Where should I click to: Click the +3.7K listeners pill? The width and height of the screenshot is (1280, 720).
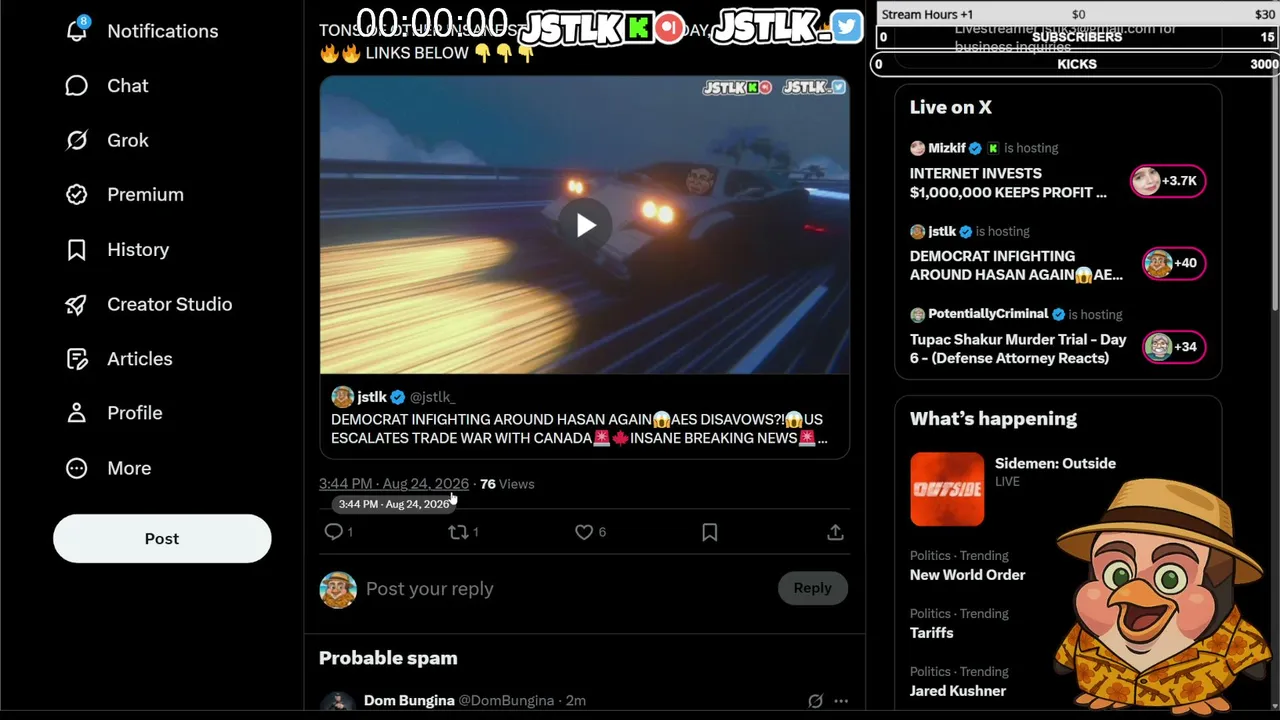1167,181
